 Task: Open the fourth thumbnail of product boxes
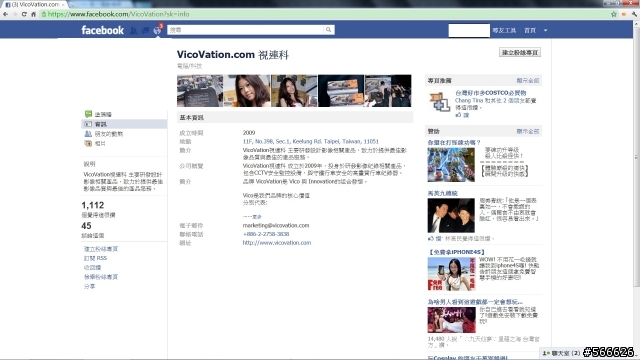tap(341, 91)
